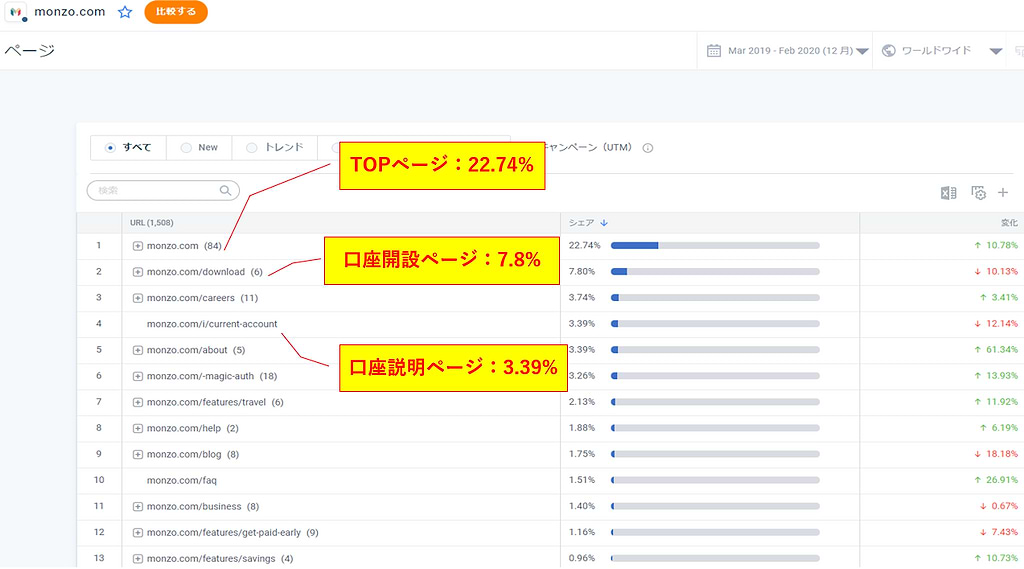
Task: Export table with the Excel icon
Action: 948,193
